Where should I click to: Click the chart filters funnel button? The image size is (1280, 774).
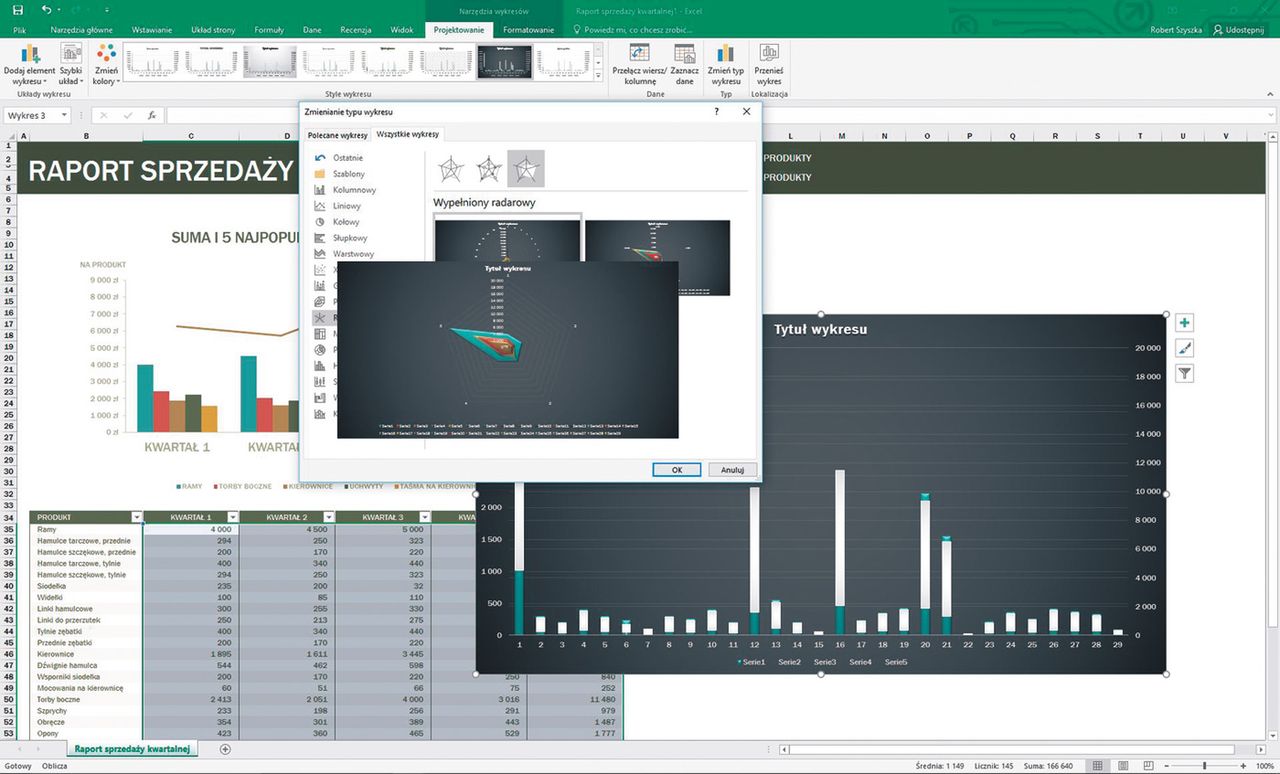pos(1184,373)
